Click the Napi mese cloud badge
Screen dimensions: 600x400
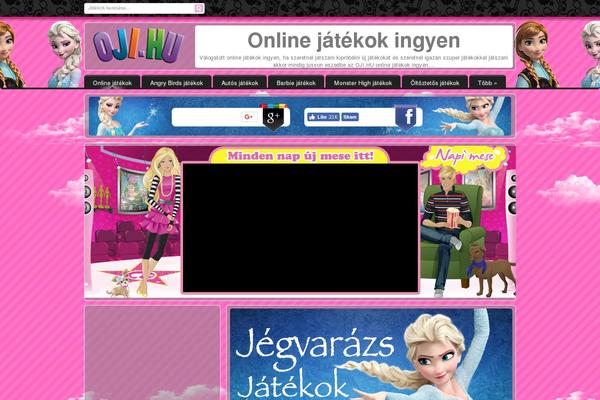point(464,156)
